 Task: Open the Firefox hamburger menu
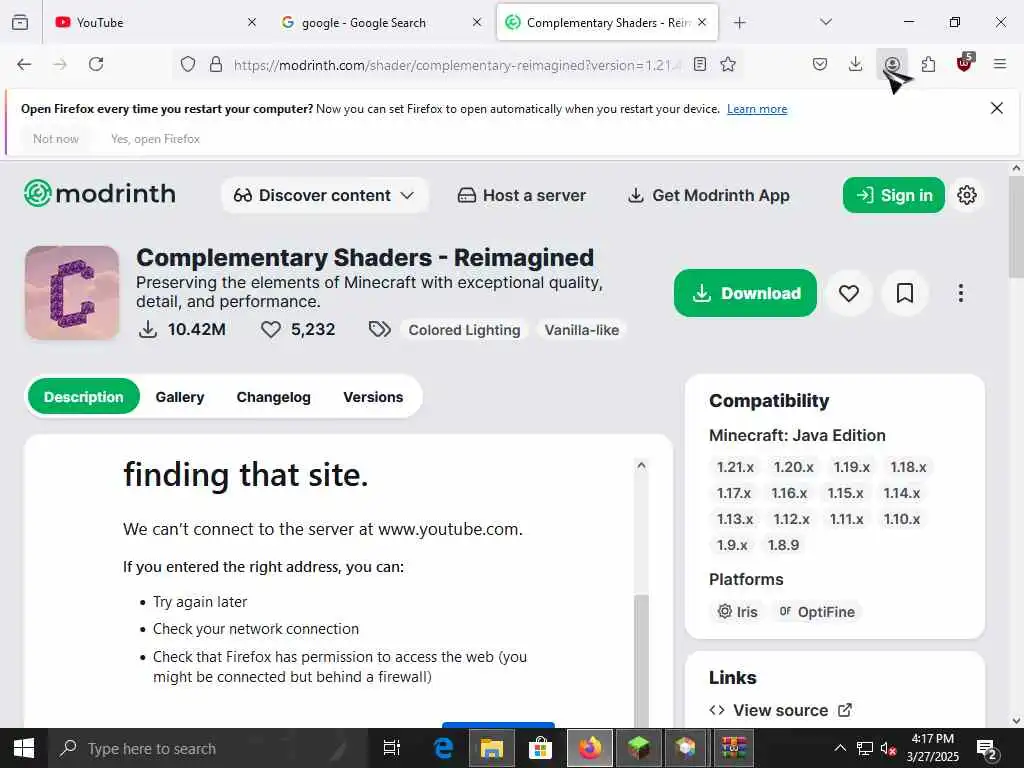point(1000,64)
